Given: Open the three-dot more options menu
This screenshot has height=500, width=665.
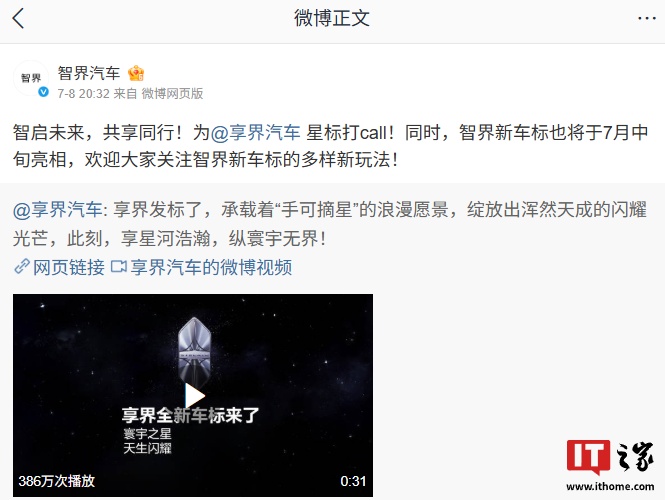Looking at the screenshot, I should pos(647,18).
